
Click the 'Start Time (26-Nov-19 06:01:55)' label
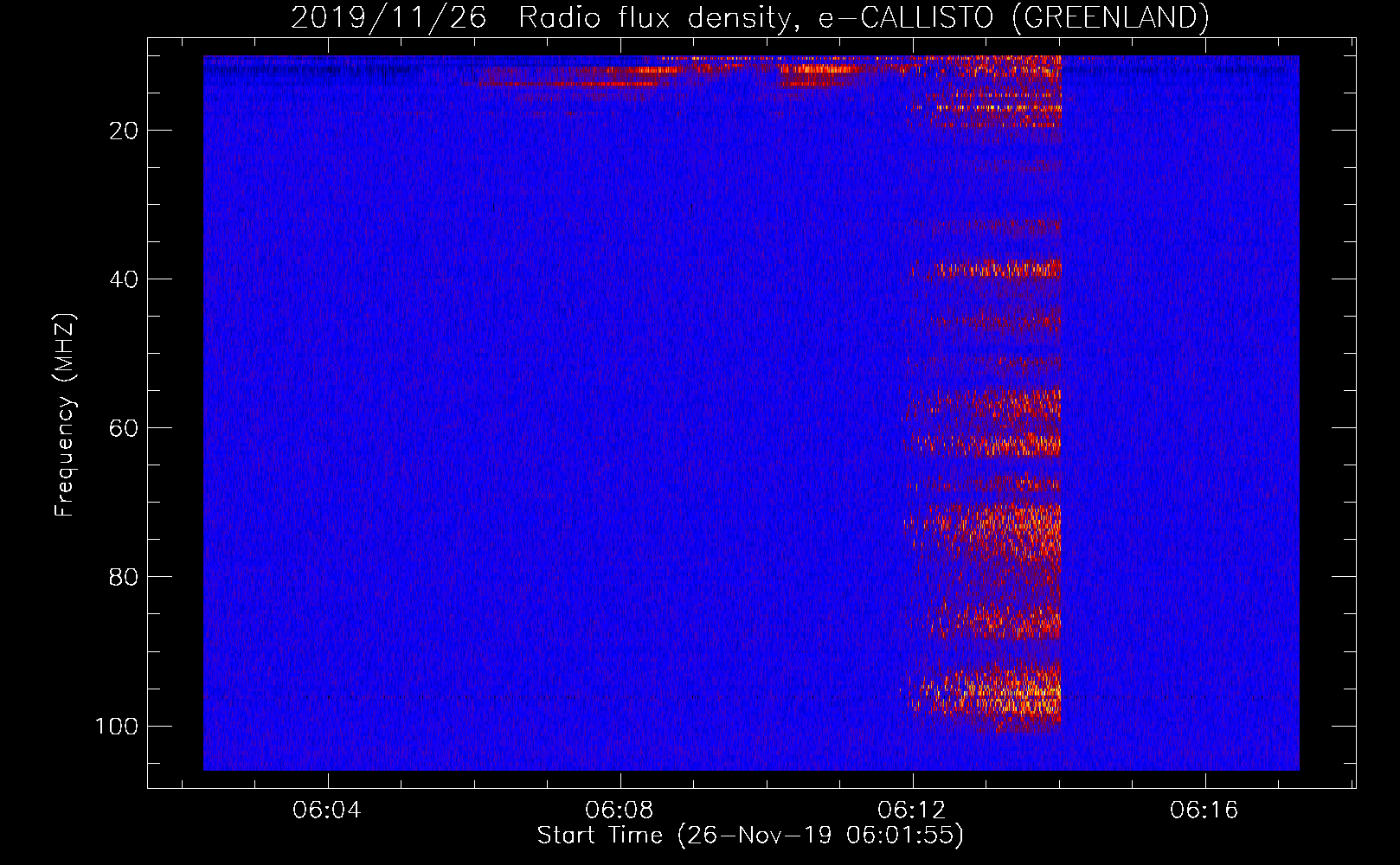click(750, 836)
